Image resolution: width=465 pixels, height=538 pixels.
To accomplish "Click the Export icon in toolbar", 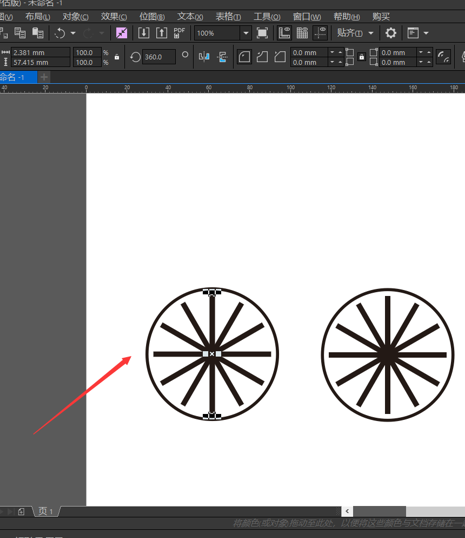I will [x=161, y=33].
